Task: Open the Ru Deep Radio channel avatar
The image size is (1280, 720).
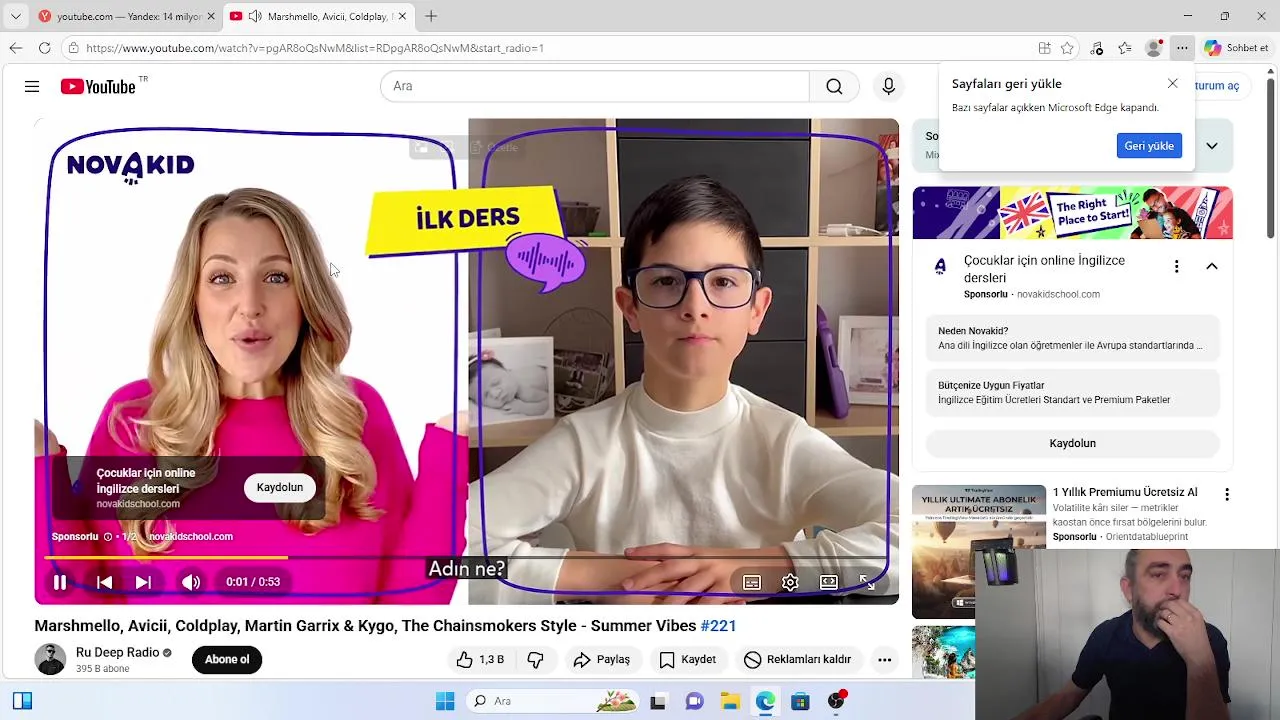Action: [50, 660]
